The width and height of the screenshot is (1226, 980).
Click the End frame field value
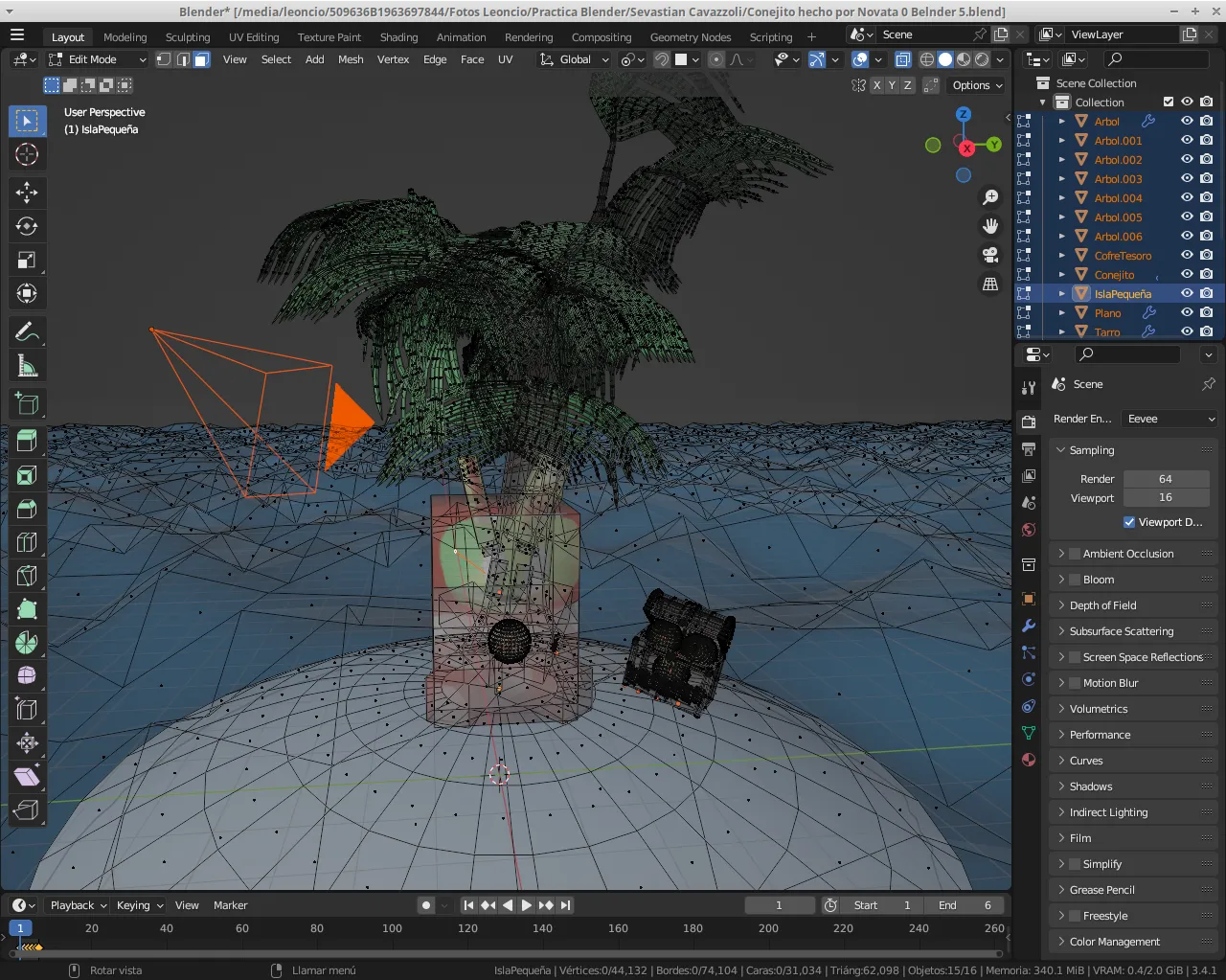point(965,905)
